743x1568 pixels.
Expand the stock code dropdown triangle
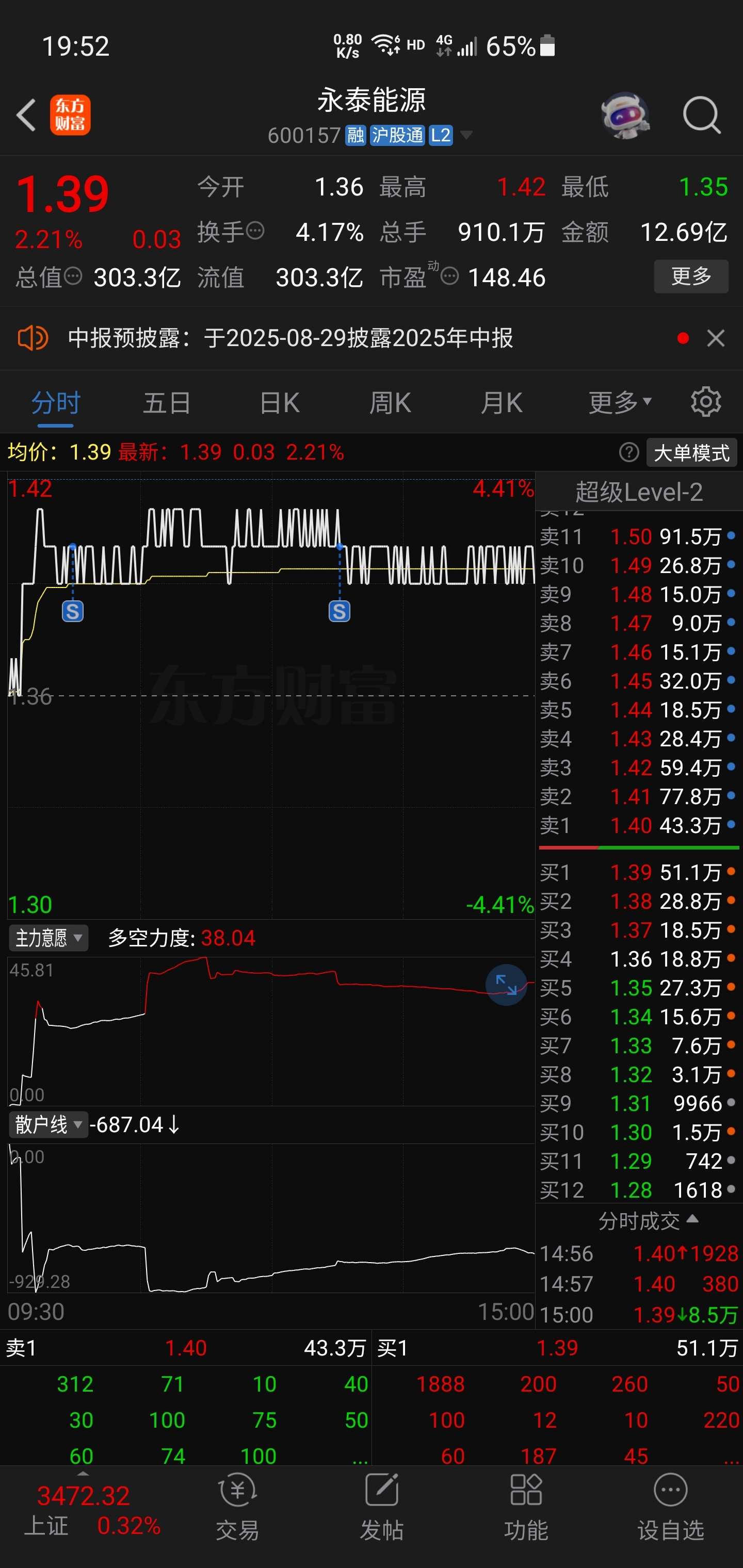(x=466, y=135)
